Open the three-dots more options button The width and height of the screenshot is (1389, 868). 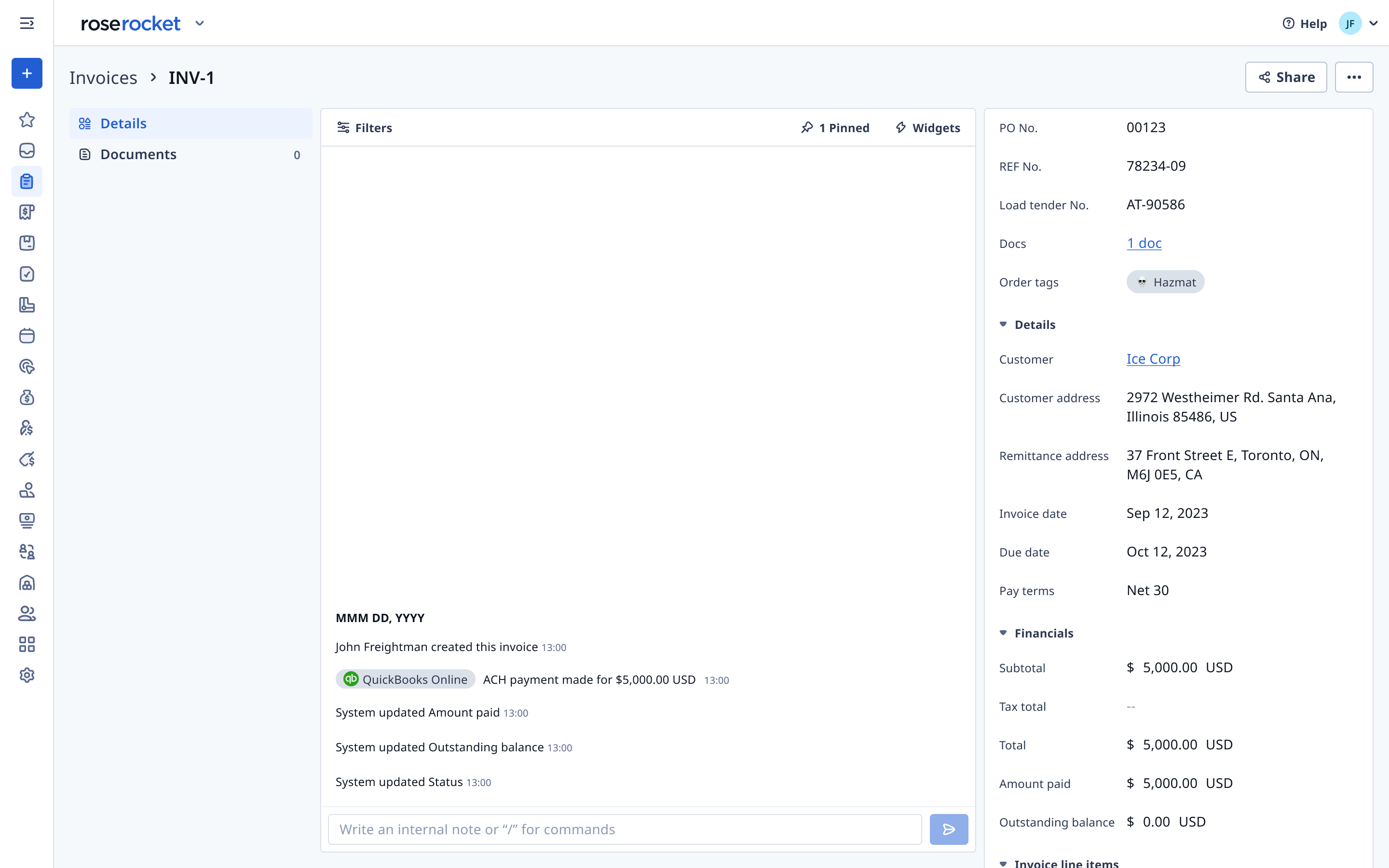tap(1354, 77)
